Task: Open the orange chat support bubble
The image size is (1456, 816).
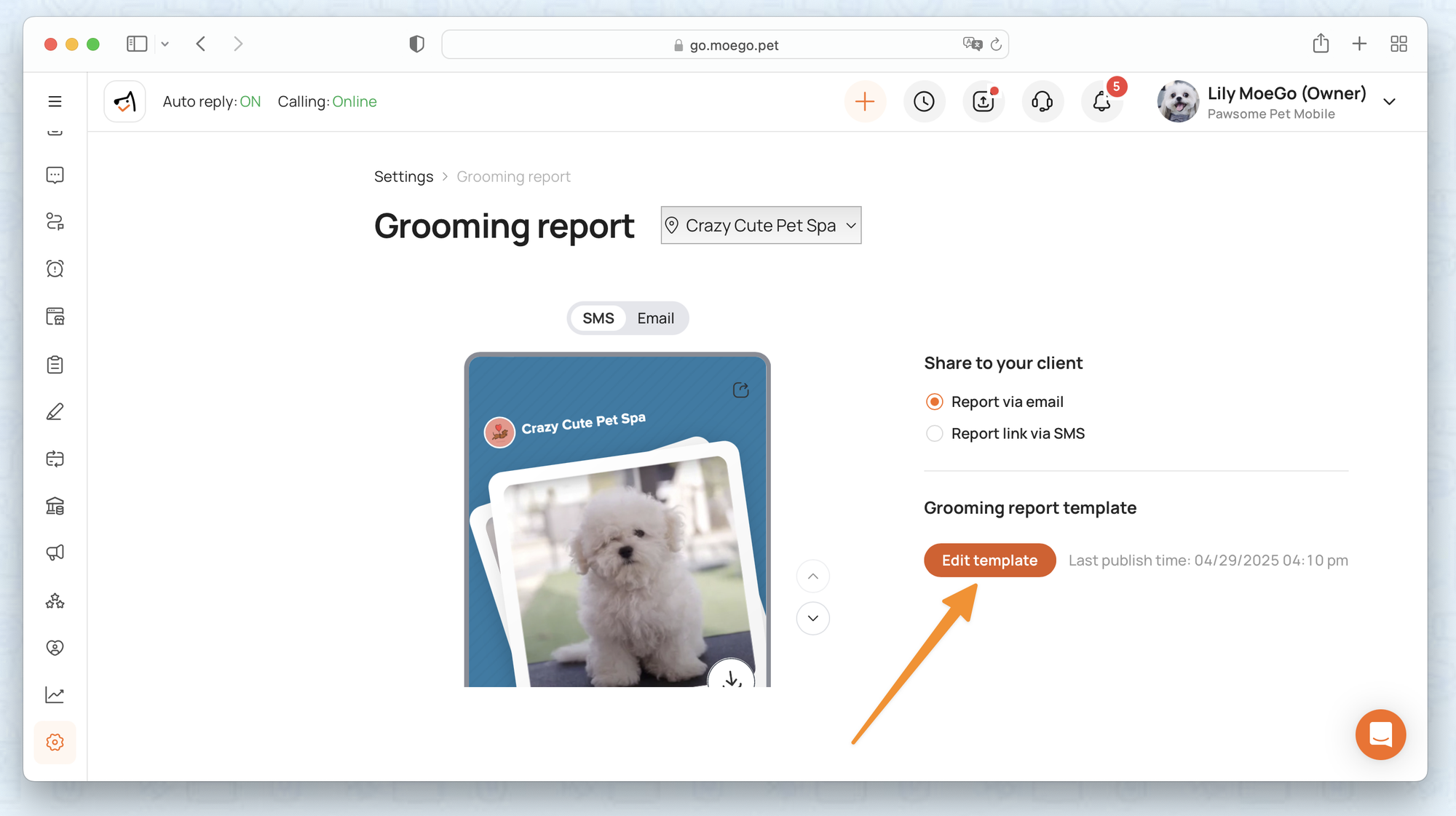Action: 1380,734
